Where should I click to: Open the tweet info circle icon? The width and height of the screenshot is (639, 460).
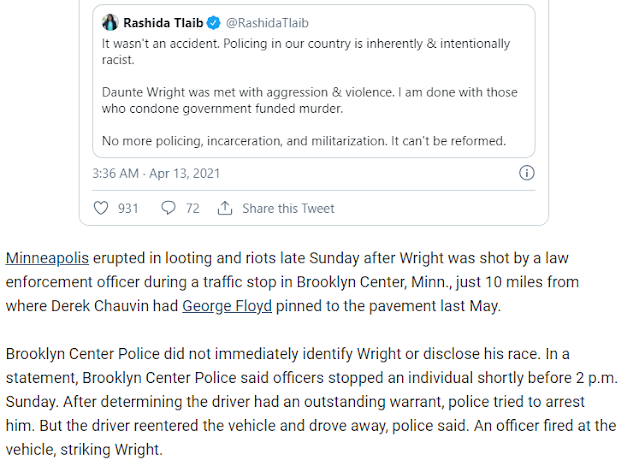click(x=527, y=173)
